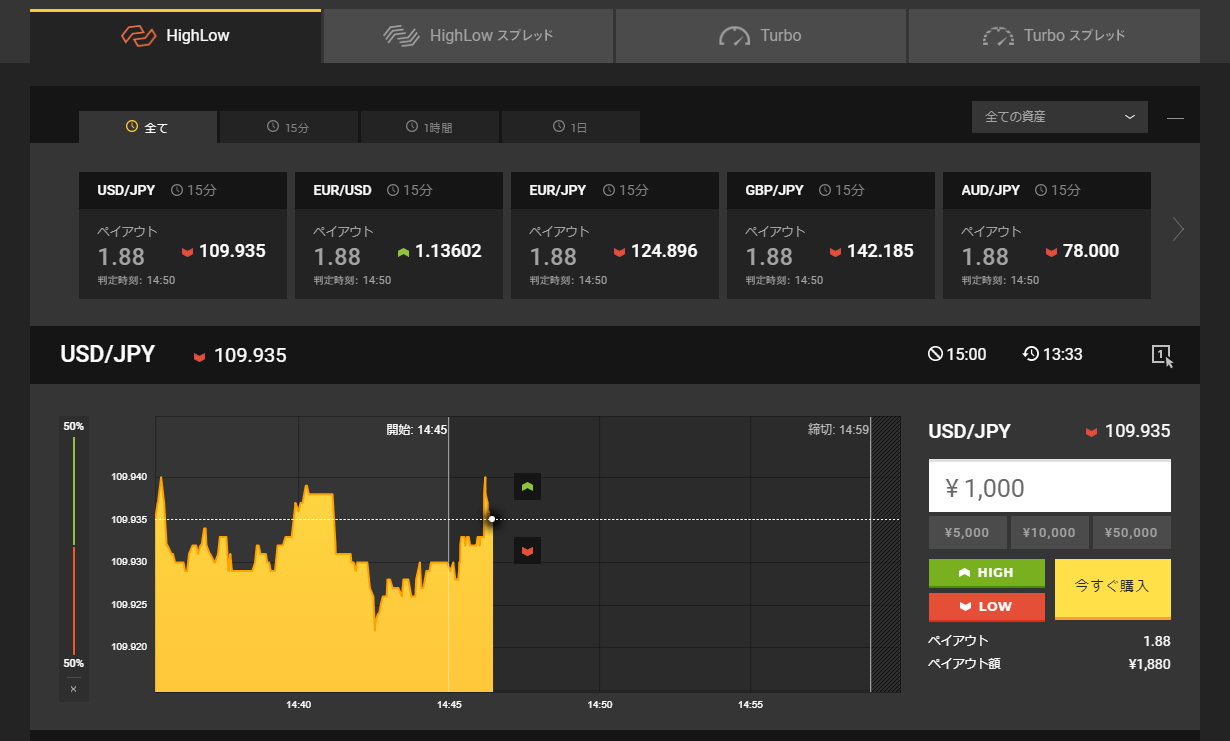Click the 14:50 label on chart axis
1230x741 pixels.
coord(599,704)
